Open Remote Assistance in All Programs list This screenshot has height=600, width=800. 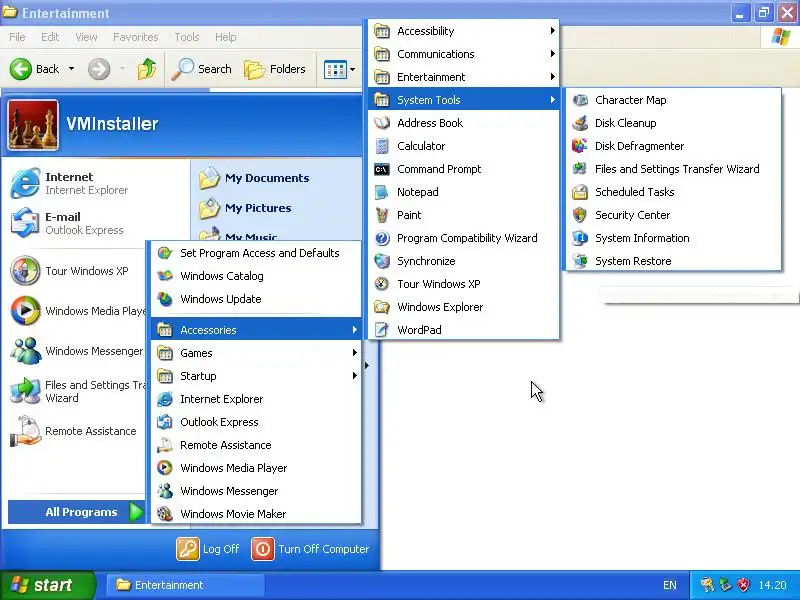point(256,445)
